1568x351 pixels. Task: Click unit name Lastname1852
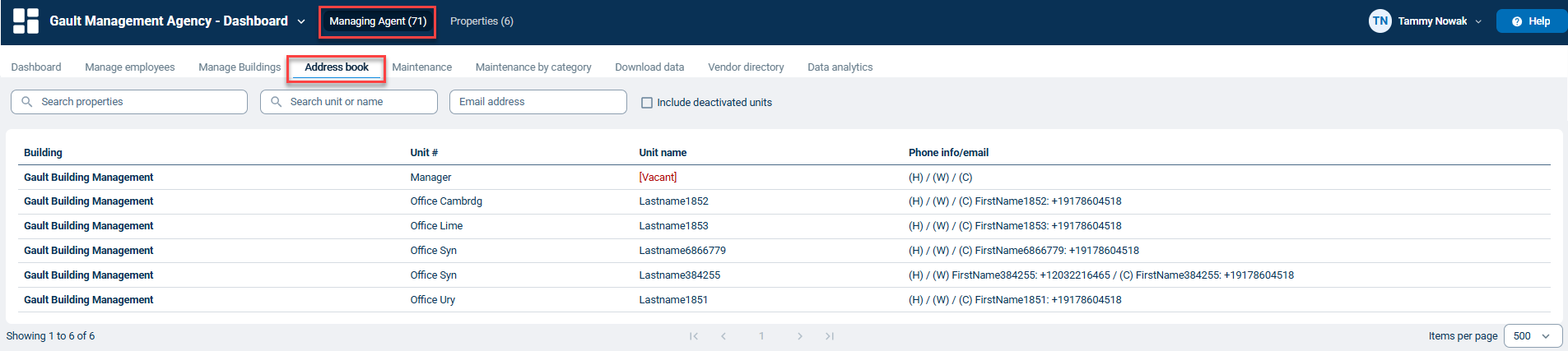tap(673, 201)
